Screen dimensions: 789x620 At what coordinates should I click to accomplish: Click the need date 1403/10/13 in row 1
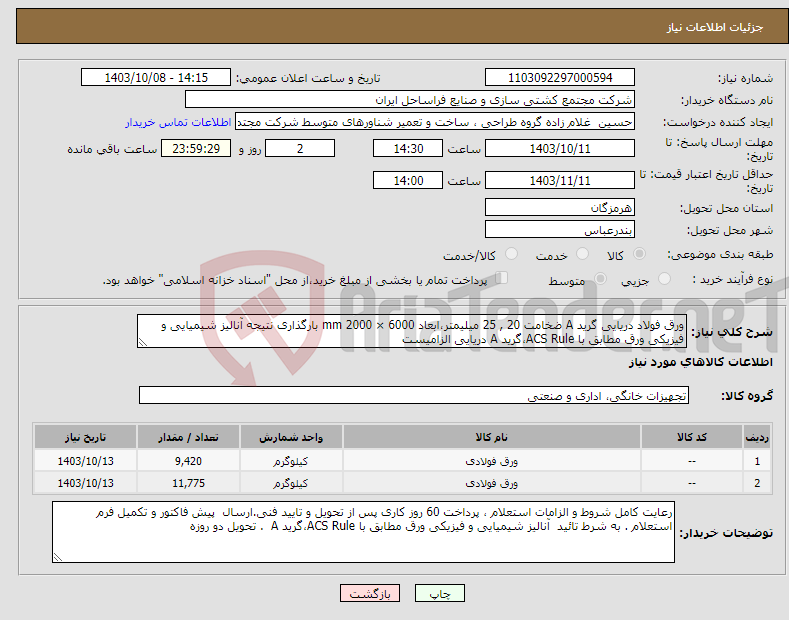click(86, 460)
